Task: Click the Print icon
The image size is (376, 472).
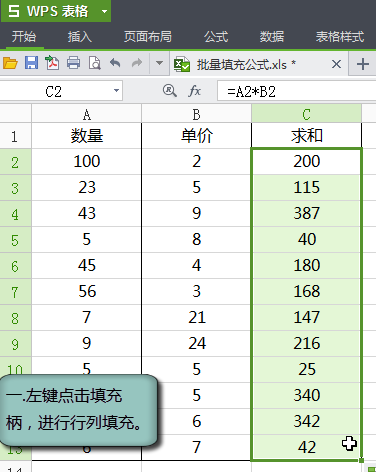Action: pyautogui.click(x=73, y=63)
